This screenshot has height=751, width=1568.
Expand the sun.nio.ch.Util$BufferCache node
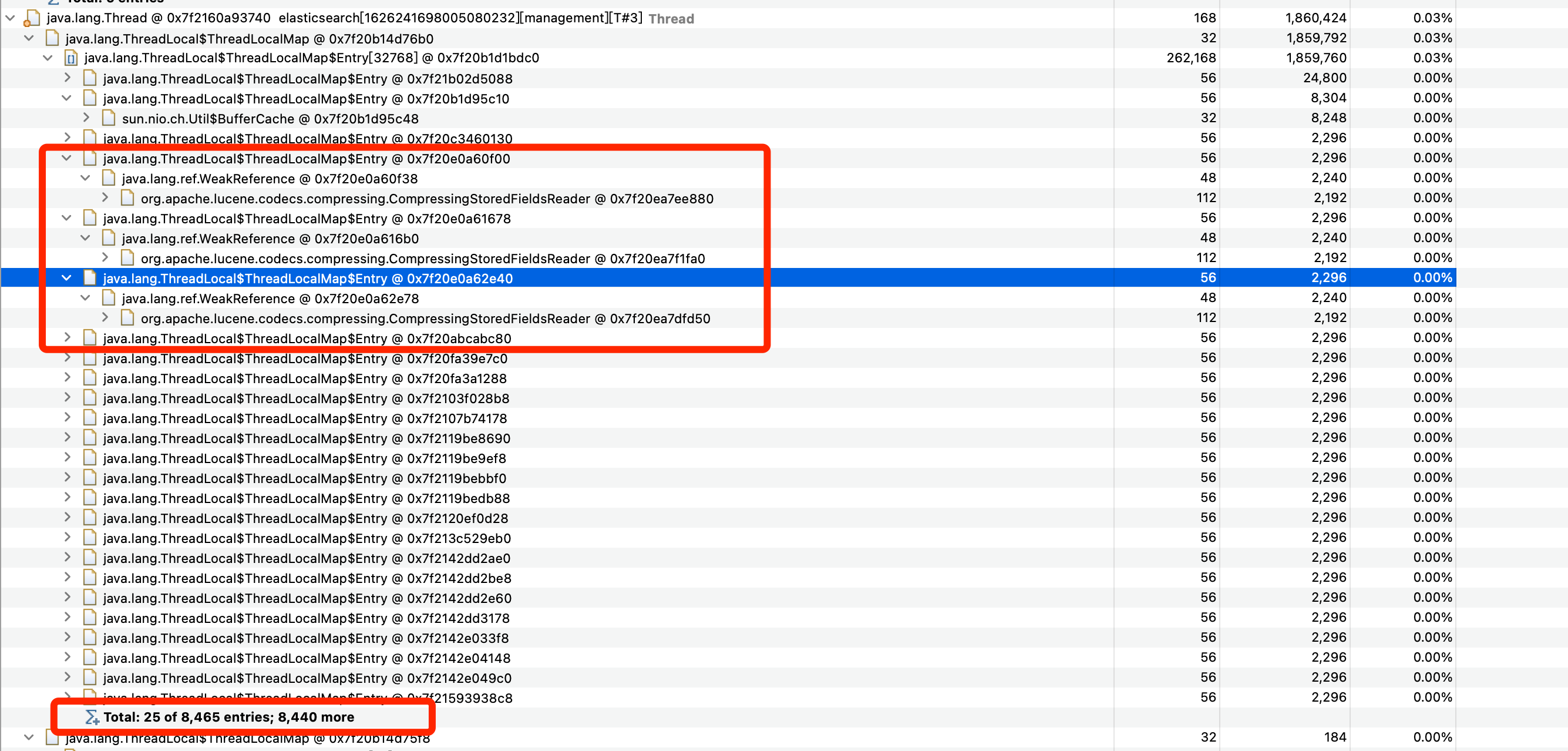(x=86, y=118)
